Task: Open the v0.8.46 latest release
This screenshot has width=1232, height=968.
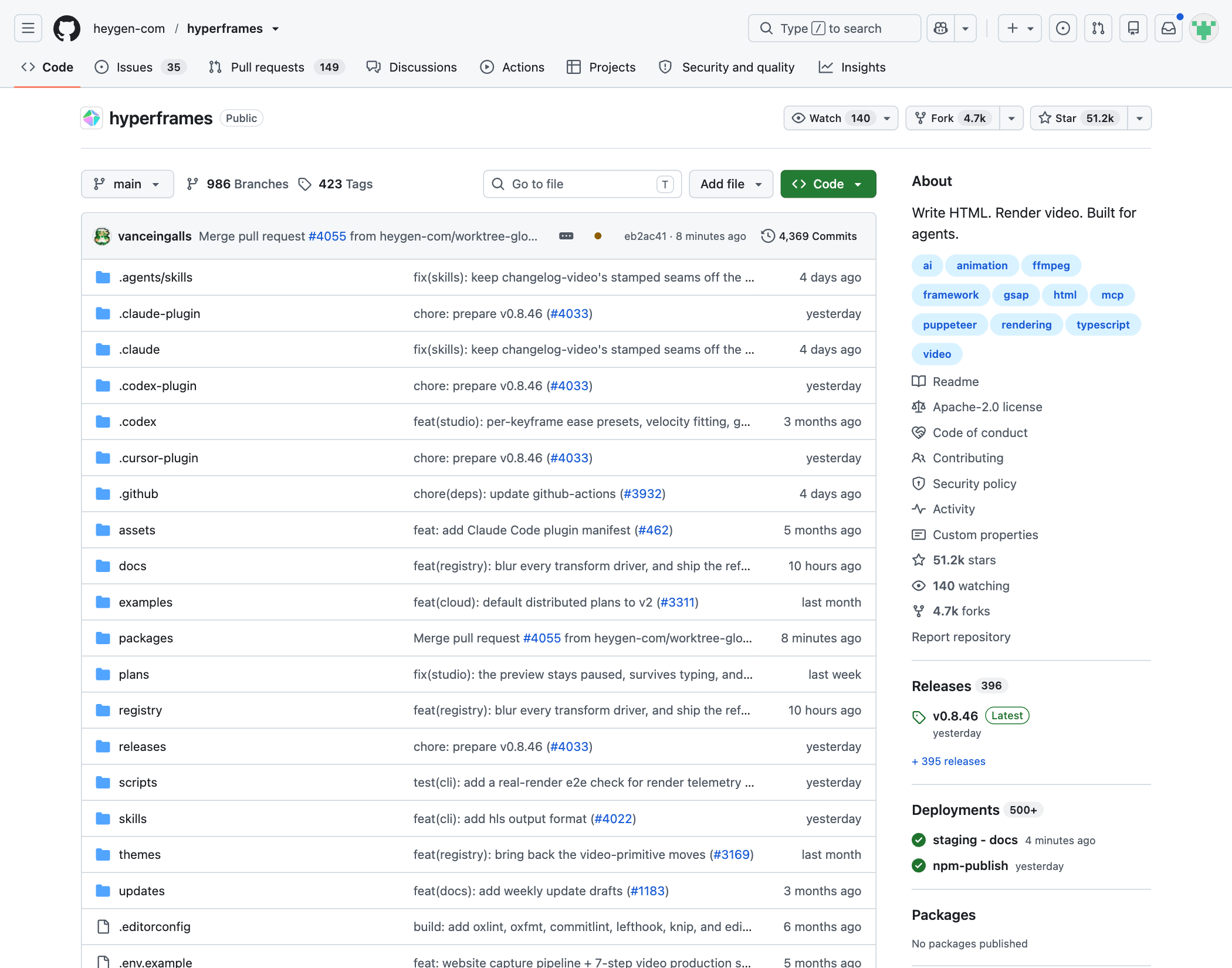Action: coord(955,716)
